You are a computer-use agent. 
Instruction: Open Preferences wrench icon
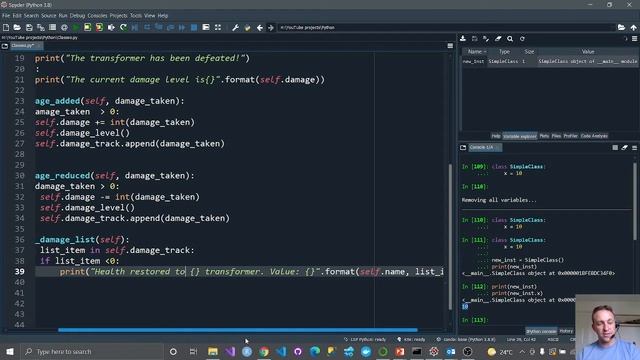[x=236, y=27]
